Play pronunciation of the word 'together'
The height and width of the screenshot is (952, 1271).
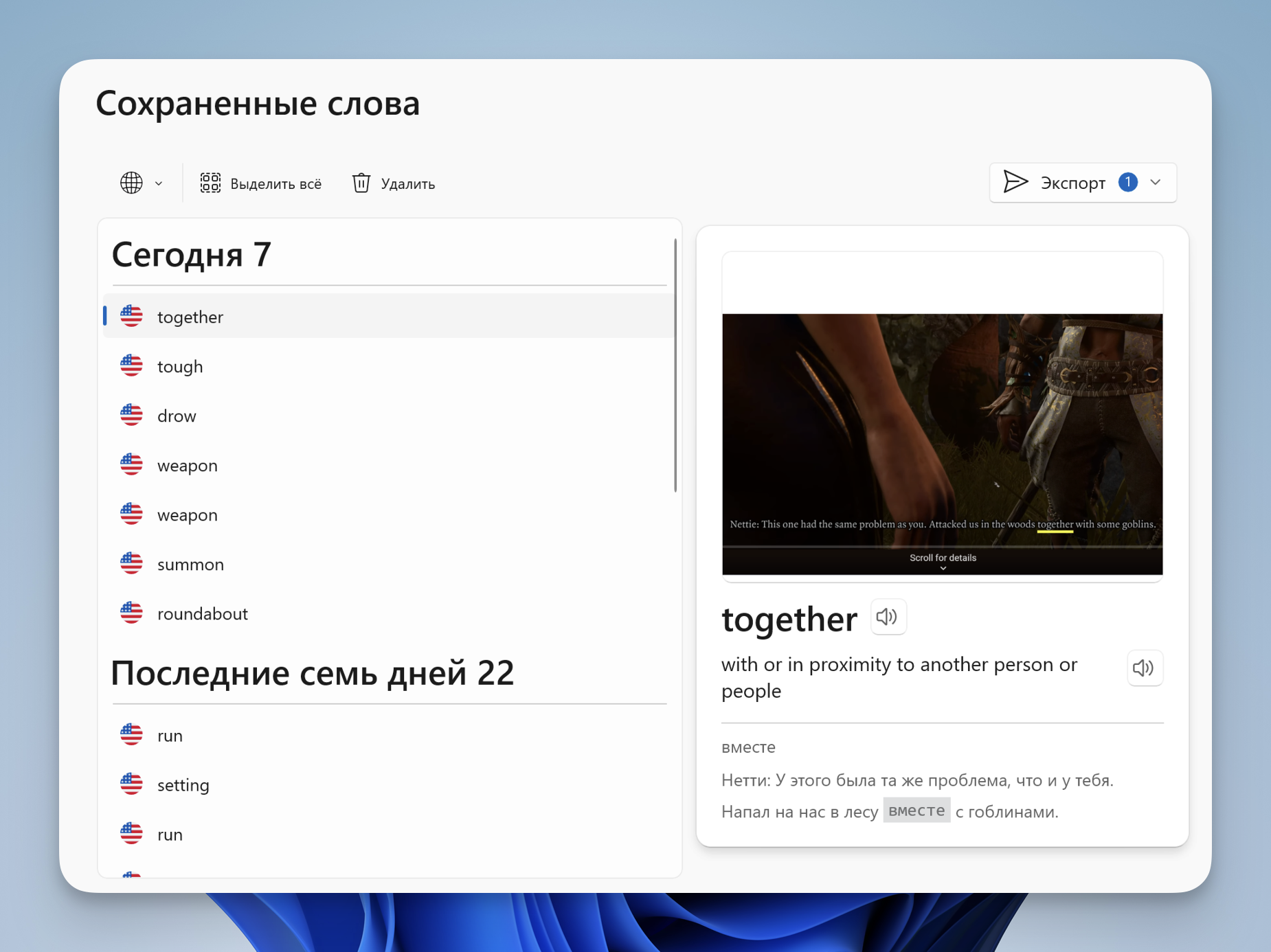[888, 617]
